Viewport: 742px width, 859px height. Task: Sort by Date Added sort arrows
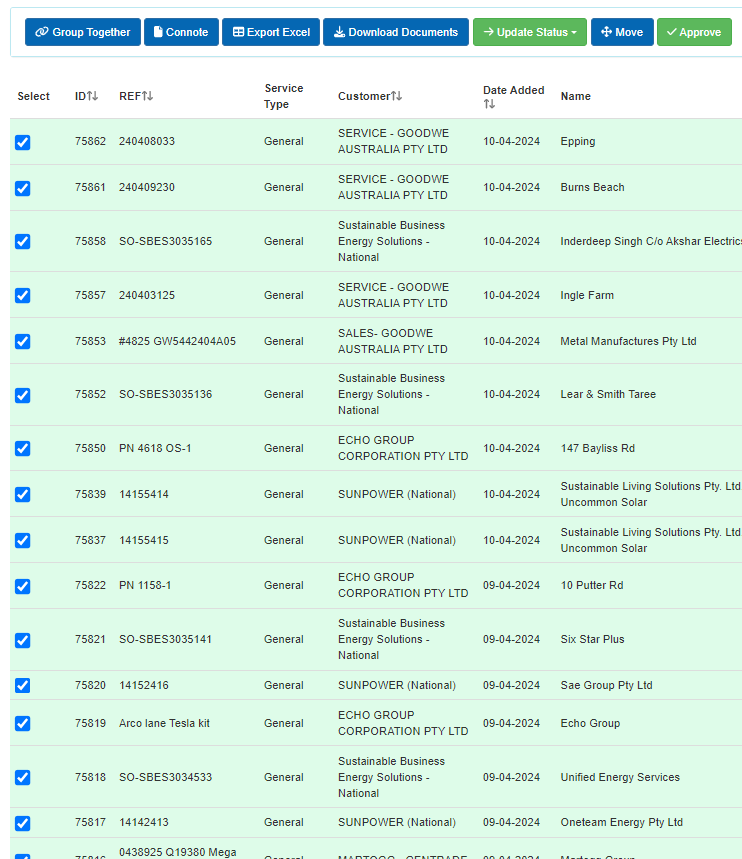[x=489, y=104]
